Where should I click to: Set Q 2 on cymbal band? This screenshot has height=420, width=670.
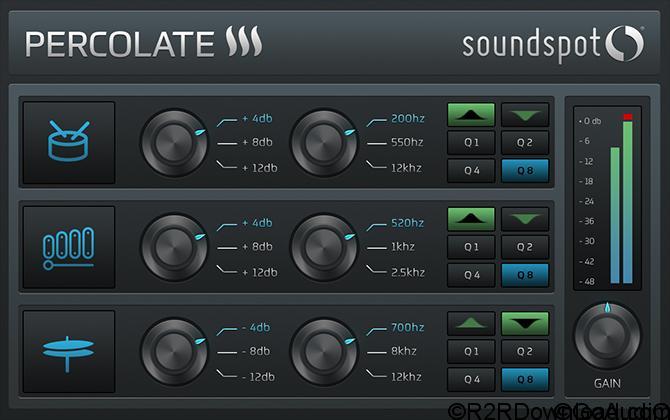(x=525, y=351)
